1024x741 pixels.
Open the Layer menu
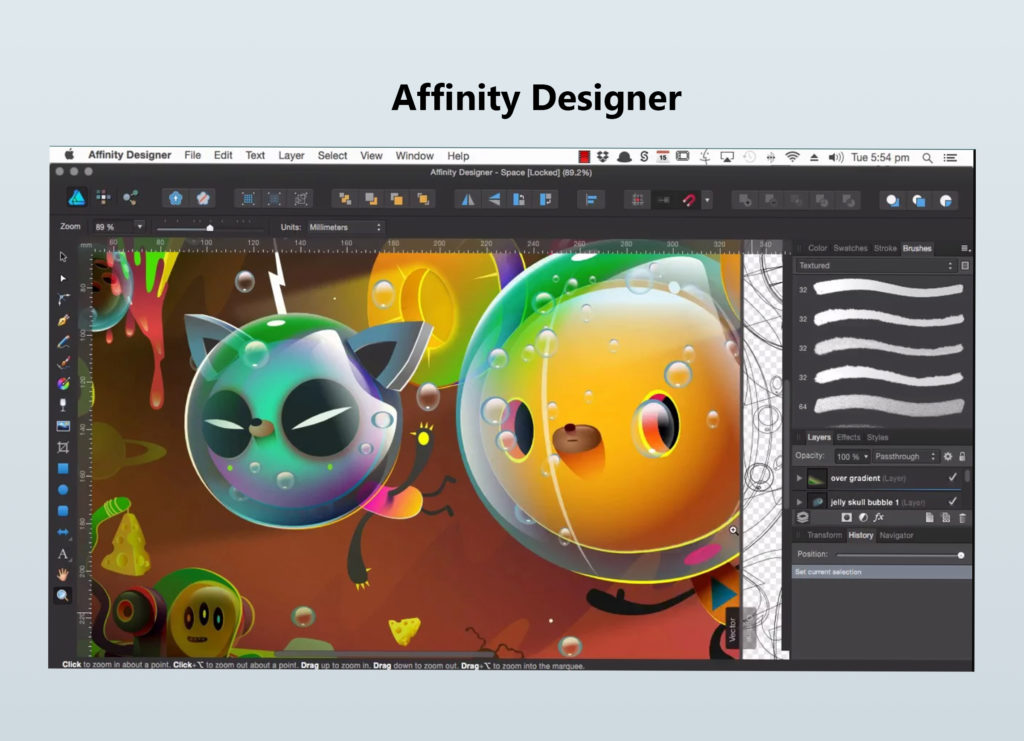pos(291,155)
